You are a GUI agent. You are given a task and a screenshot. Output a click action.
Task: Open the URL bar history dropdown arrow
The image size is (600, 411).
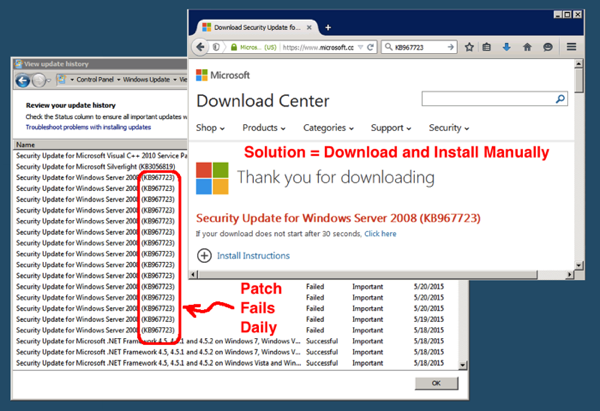(x=360, y=47)
